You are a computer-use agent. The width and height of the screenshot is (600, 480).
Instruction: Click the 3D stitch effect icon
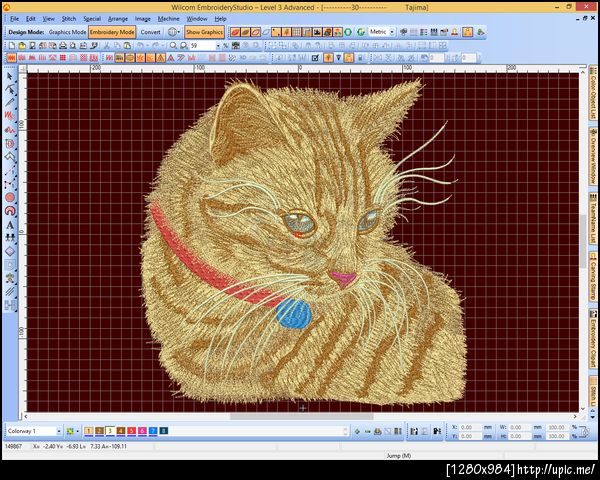tap(243, 58)
